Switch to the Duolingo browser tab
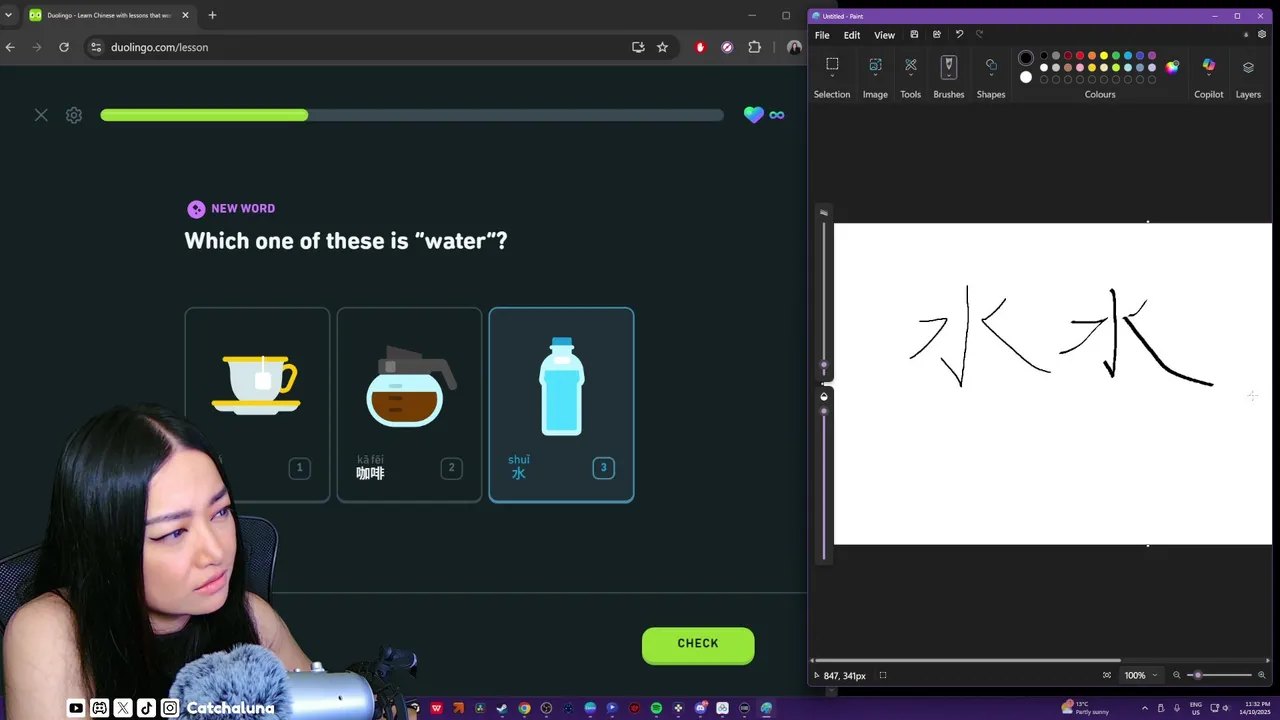1280x720 pixels. click(110, 15)
